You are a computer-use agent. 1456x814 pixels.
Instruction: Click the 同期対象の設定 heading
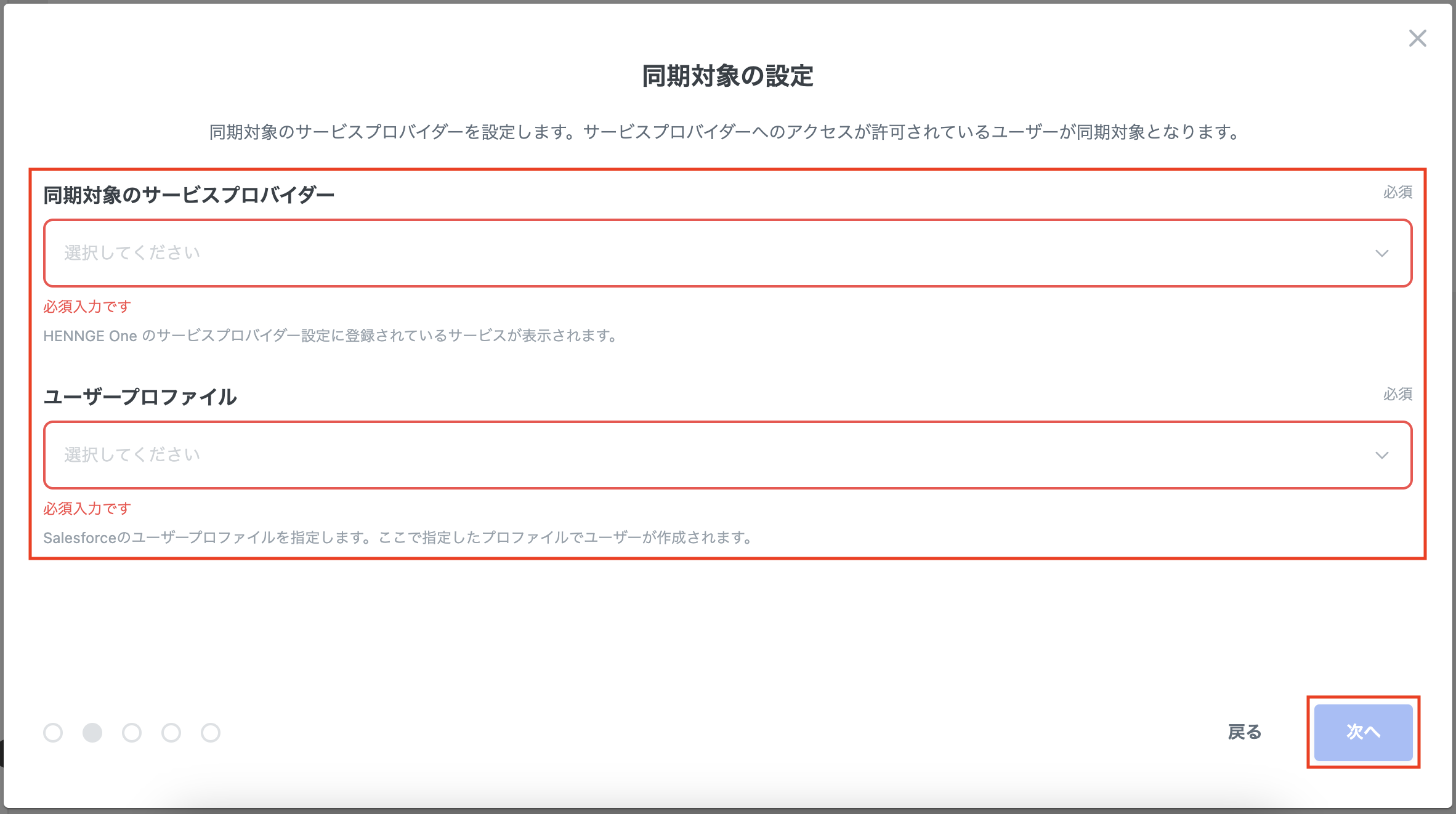pos(727,76)
